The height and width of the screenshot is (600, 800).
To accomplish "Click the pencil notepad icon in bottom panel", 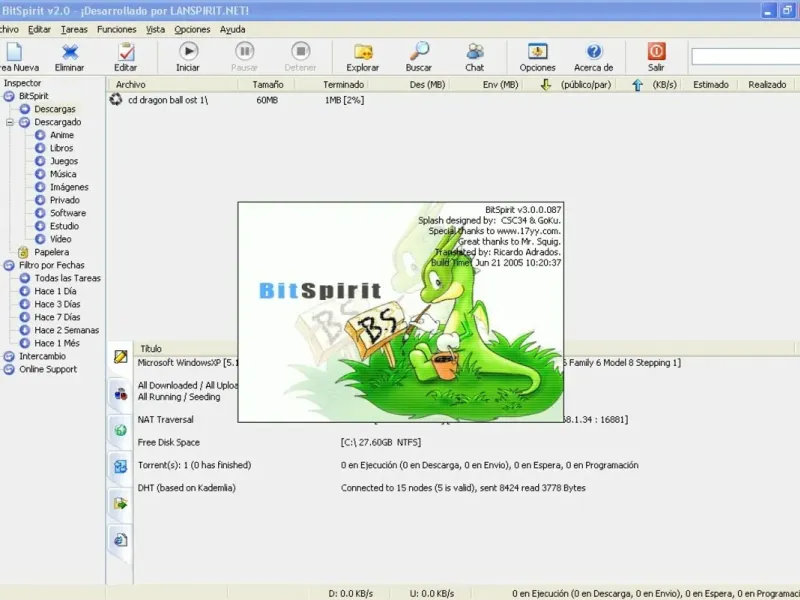I will 120,357.
